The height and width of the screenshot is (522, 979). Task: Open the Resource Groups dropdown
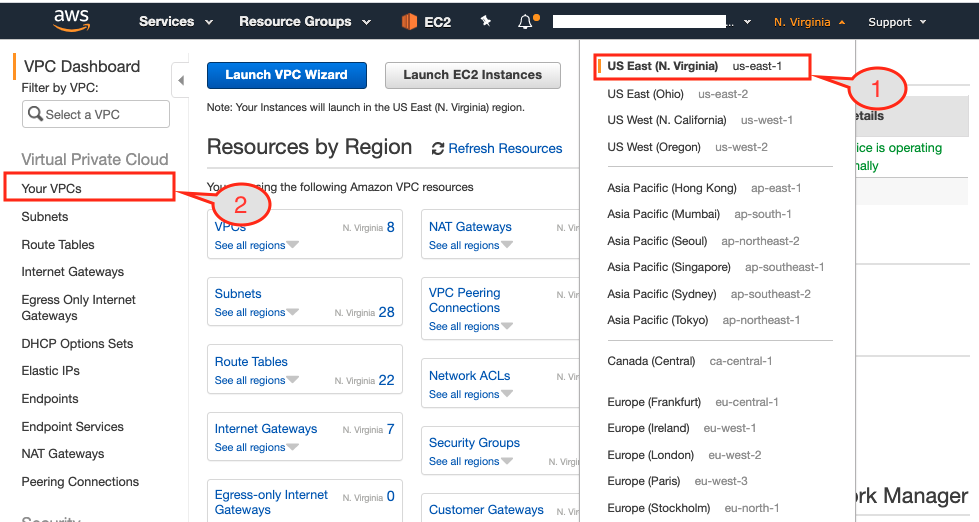pyautogui.click(x=305, y=22)
